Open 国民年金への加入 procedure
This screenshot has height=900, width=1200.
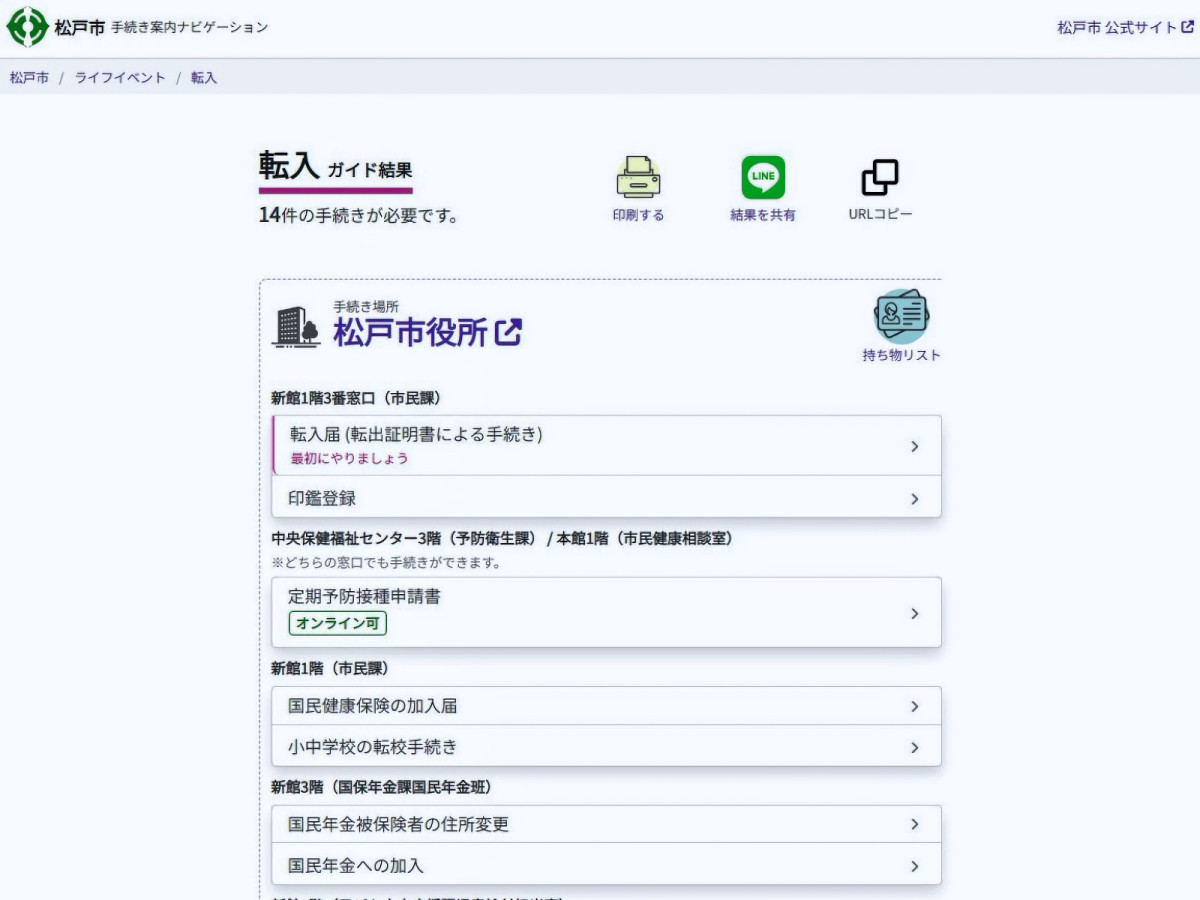coord(355,866)
